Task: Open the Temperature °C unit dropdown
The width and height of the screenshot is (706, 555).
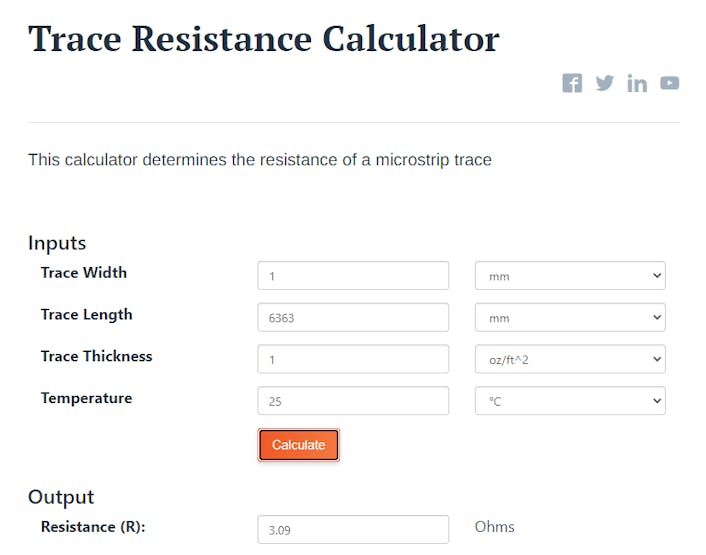Action: point(570,401)
